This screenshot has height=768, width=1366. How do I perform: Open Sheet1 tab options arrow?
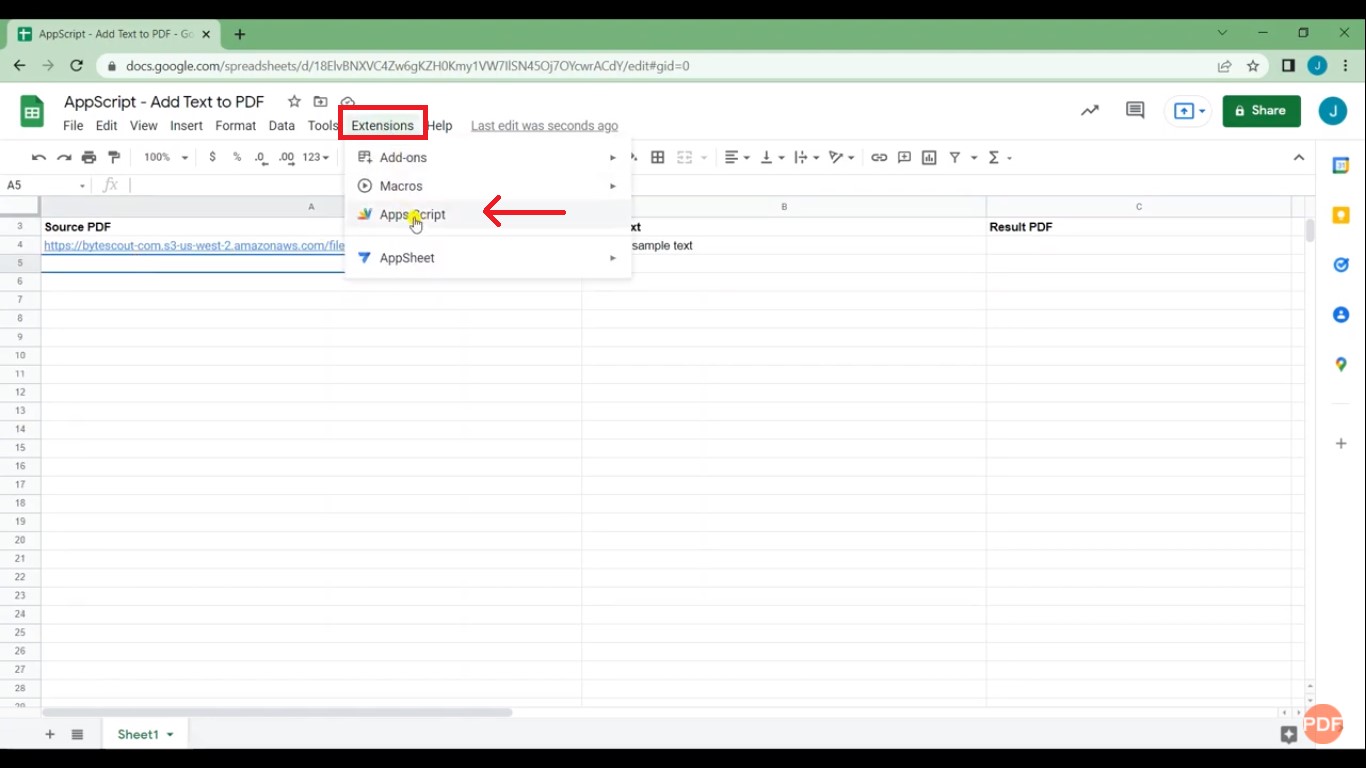click(170, 735)
